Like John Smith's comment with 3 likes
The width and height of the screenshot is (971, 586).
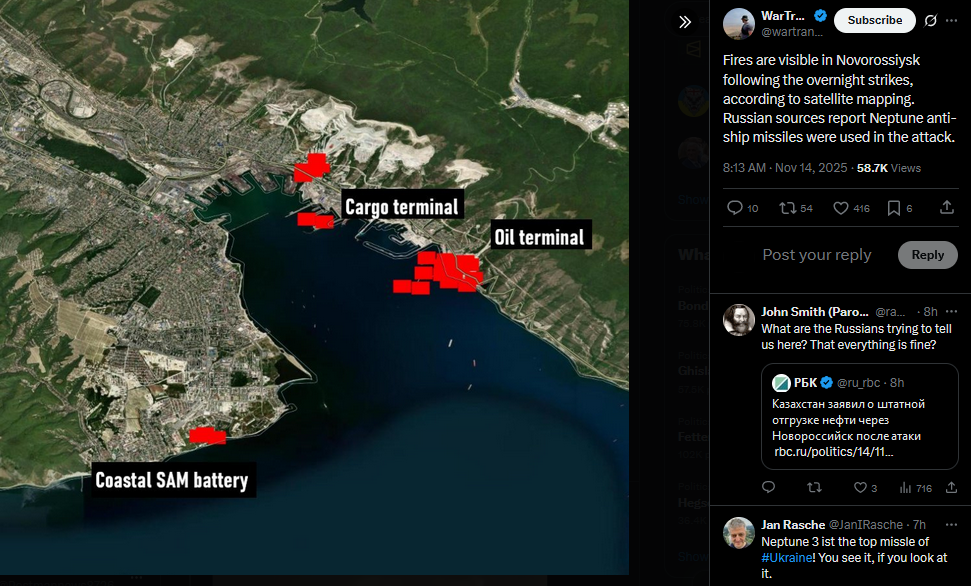coord(865,488)
